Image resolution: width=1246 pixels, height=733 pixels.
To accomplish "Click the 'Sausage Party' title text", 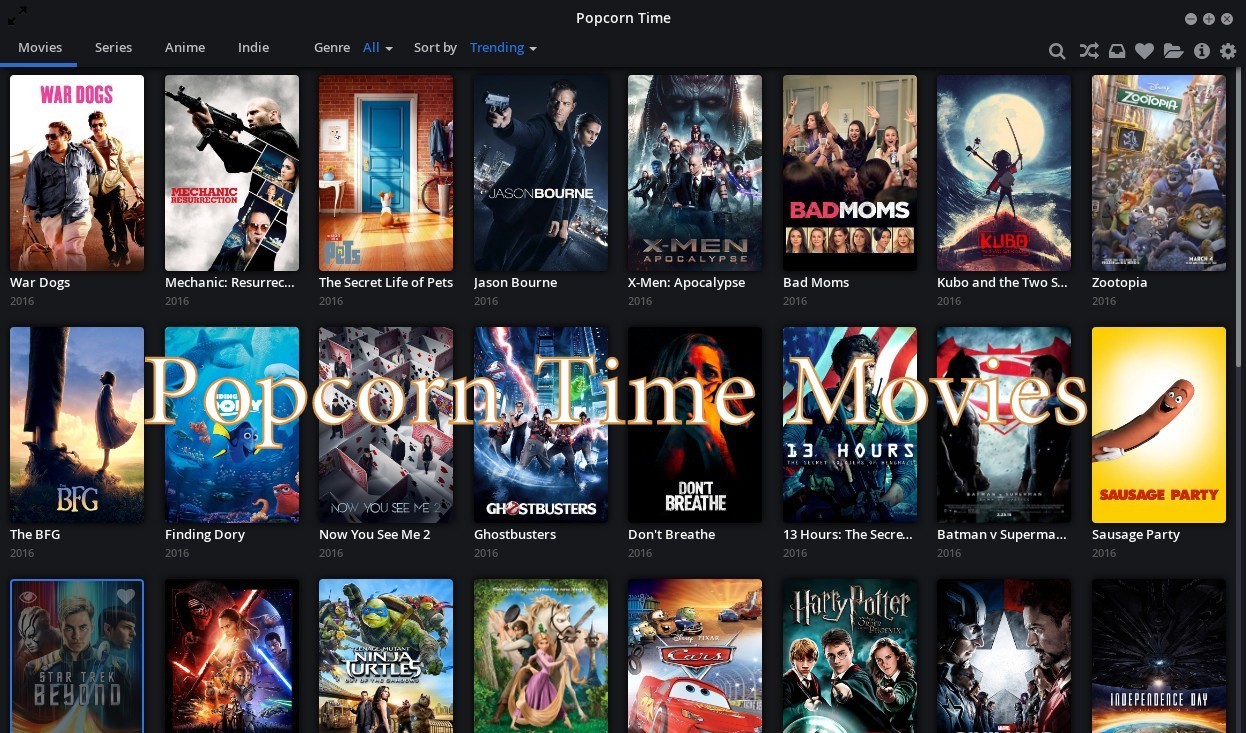I will (x=1136, y=535).
